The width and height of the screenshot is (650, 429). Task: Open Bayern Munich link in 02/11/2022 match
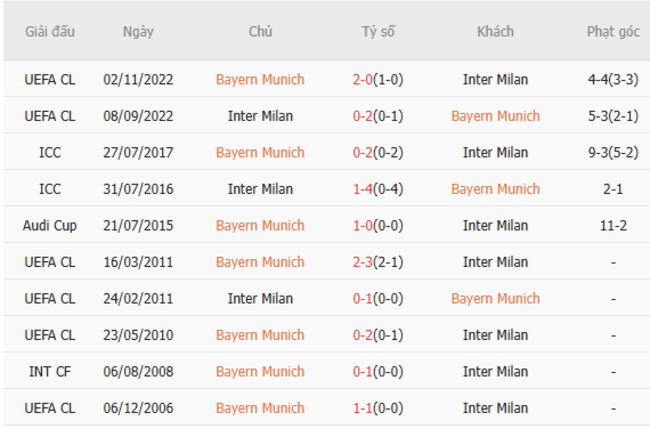click(260, 80)
